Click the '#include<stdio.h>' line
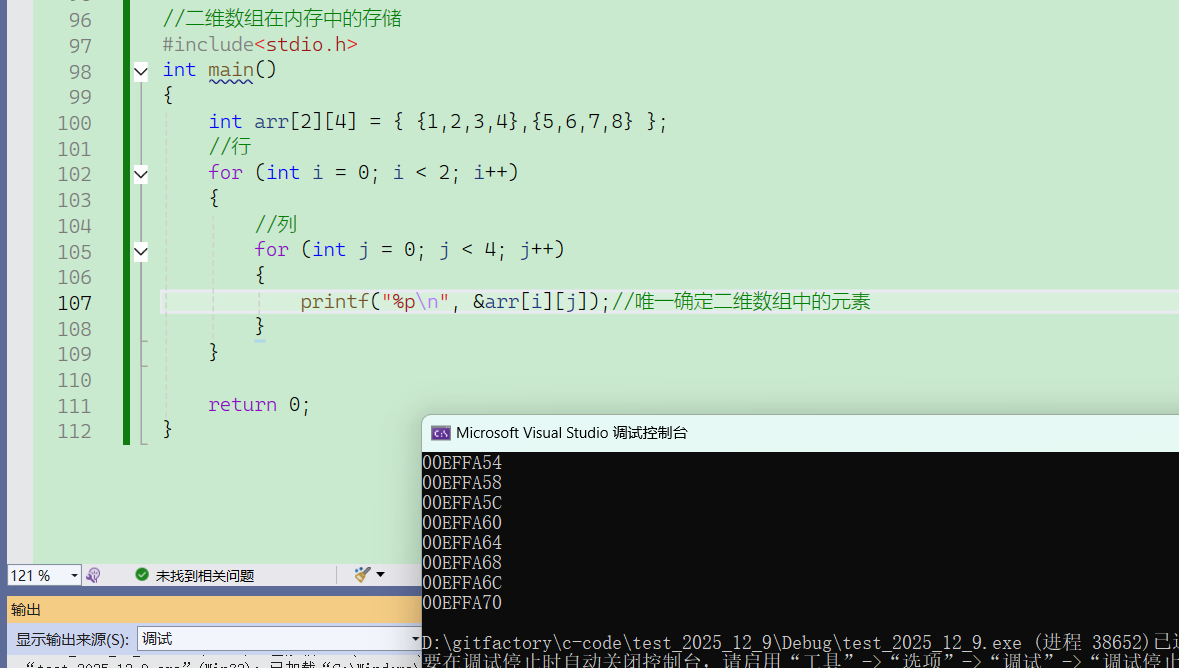The width and height of the screenshot is (1179, 668). (260, 45)
